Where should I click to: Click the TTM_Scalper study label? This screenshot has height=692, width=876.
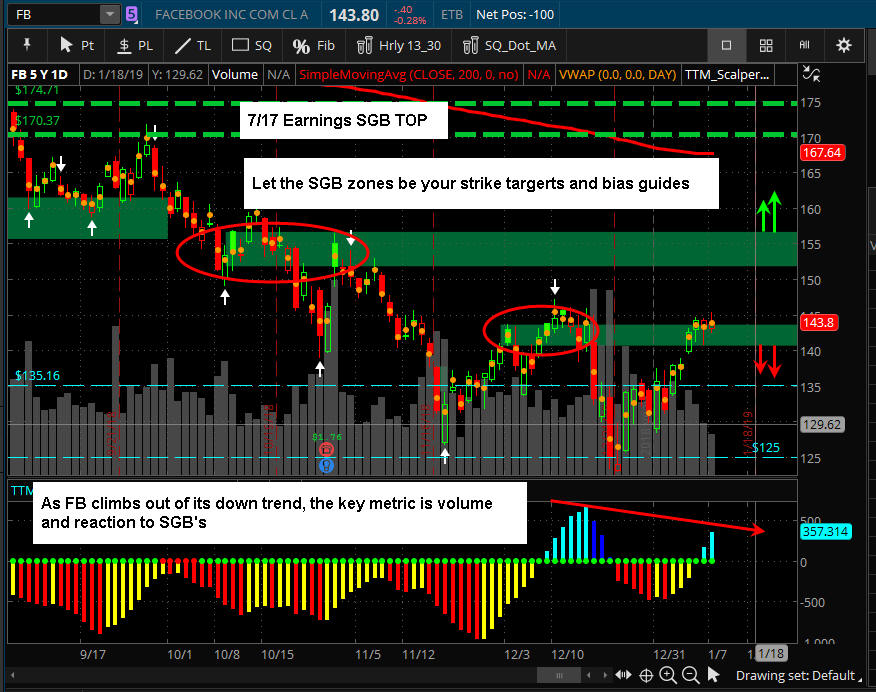point(727,74)
